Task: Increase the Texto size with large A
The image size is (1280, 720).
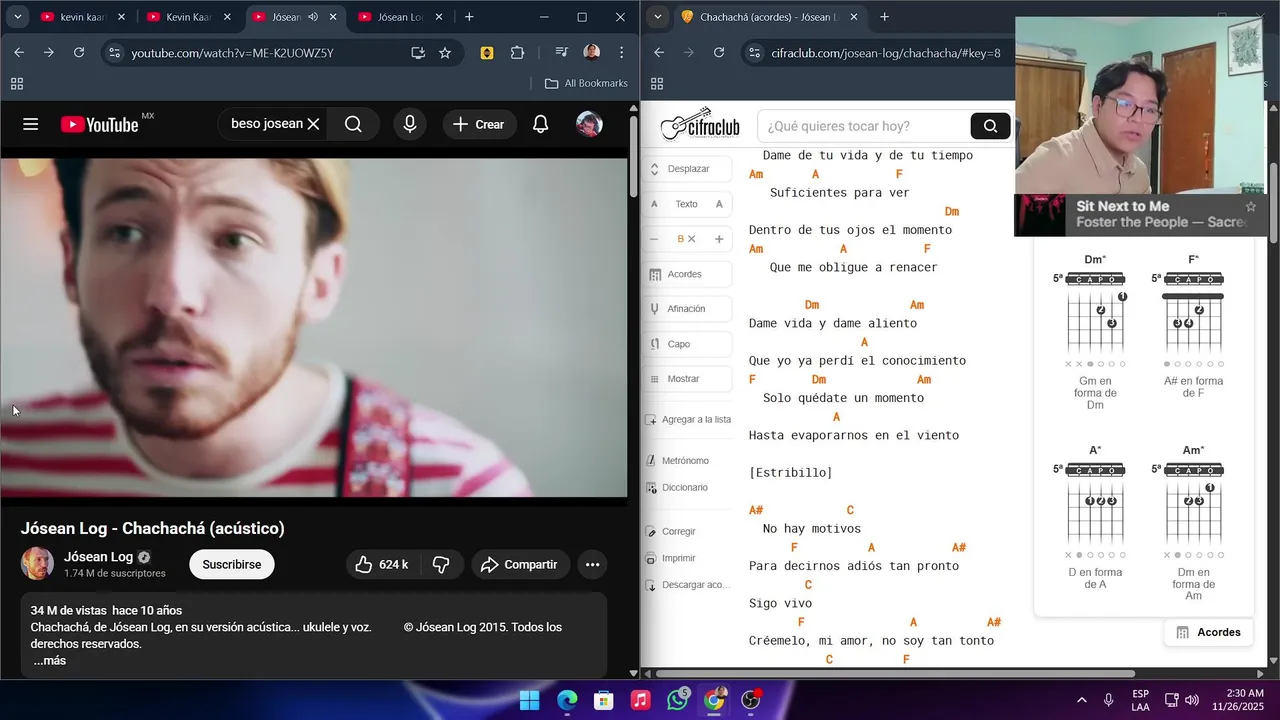Action: [x=719, y=204]
